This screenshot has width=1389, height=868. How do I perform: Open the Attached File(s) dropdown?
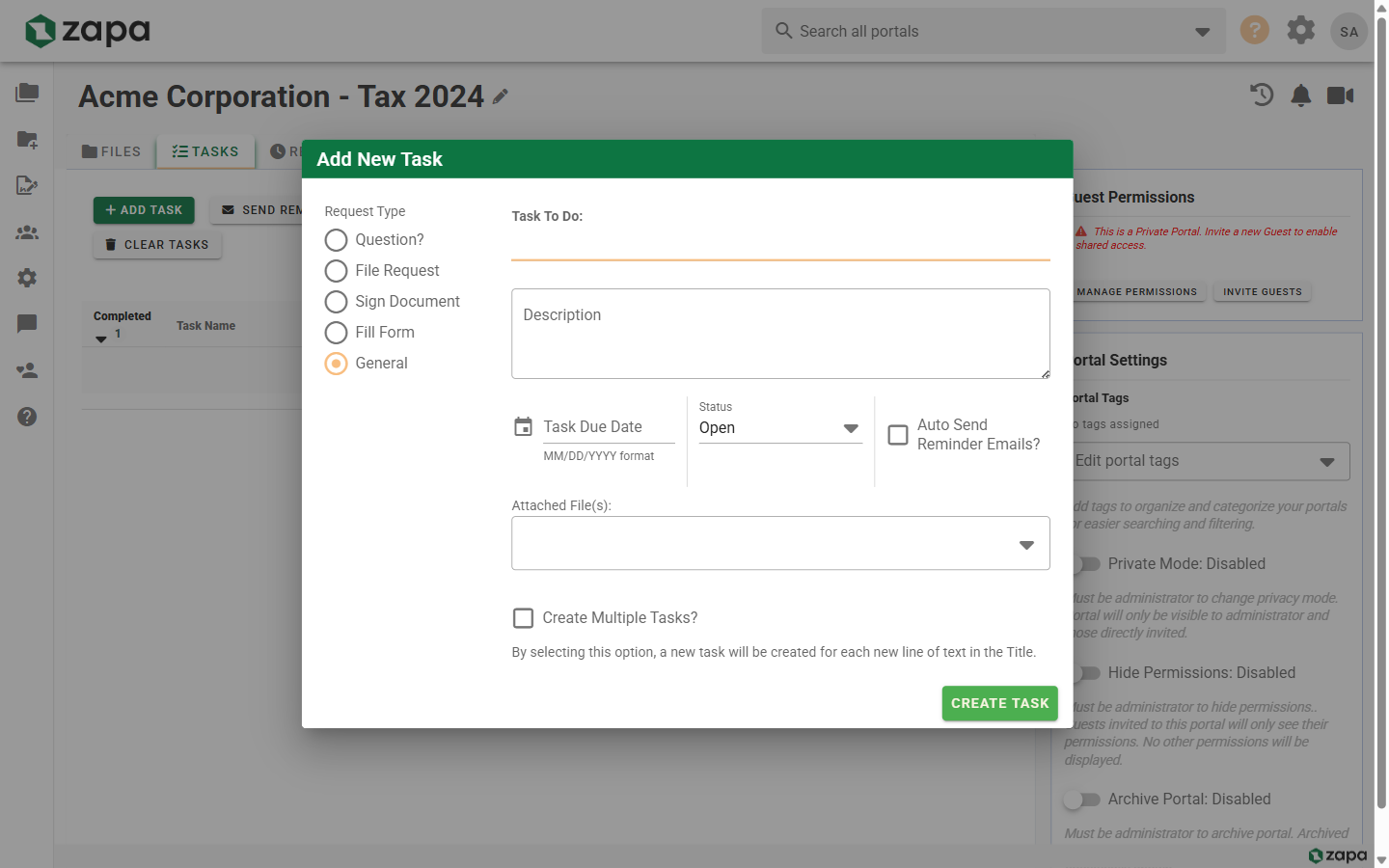point(780,543)
